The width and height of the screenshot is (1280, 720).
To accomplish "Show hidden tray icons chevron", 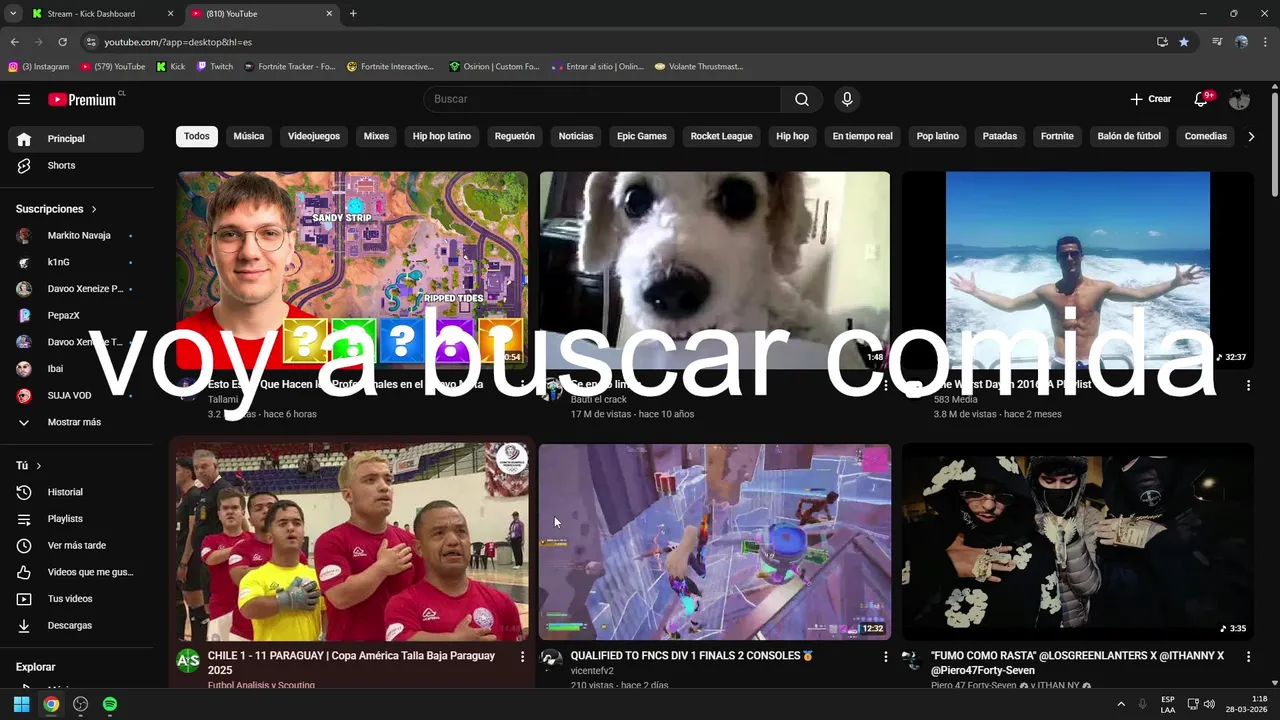I will coord(1121,704).
